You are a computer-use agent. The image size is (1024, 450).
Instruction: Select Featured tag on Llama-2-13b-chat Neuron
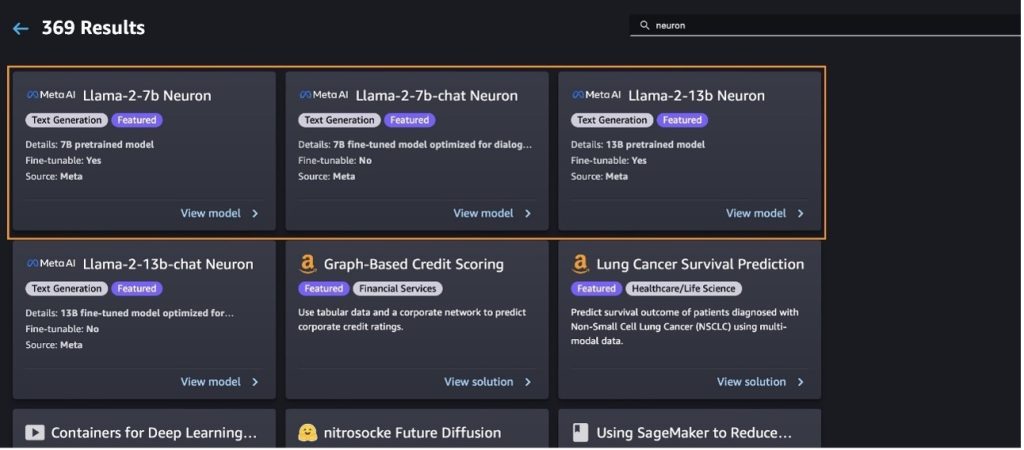136,289
